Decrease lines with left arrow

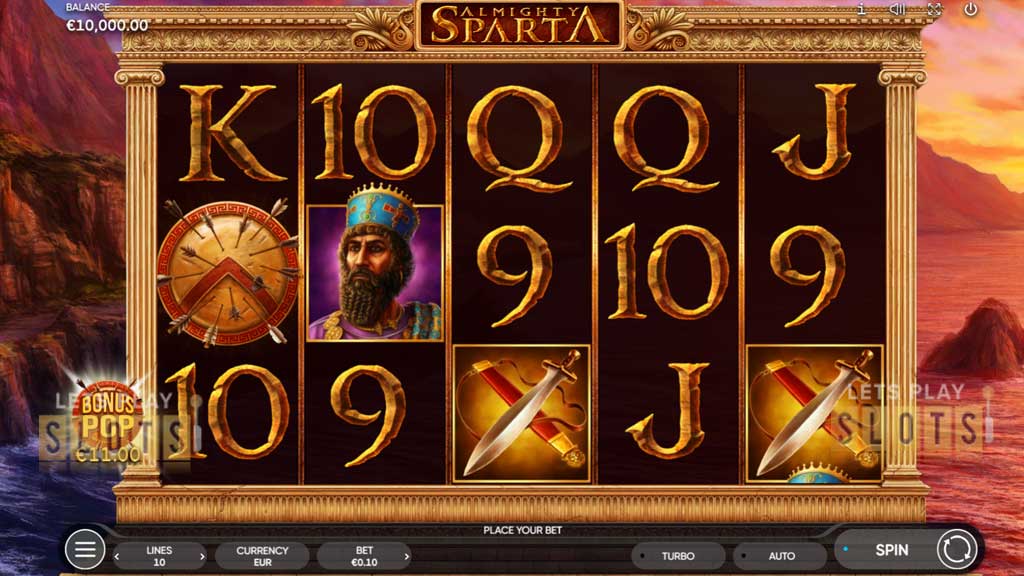(x=117, y=556)
